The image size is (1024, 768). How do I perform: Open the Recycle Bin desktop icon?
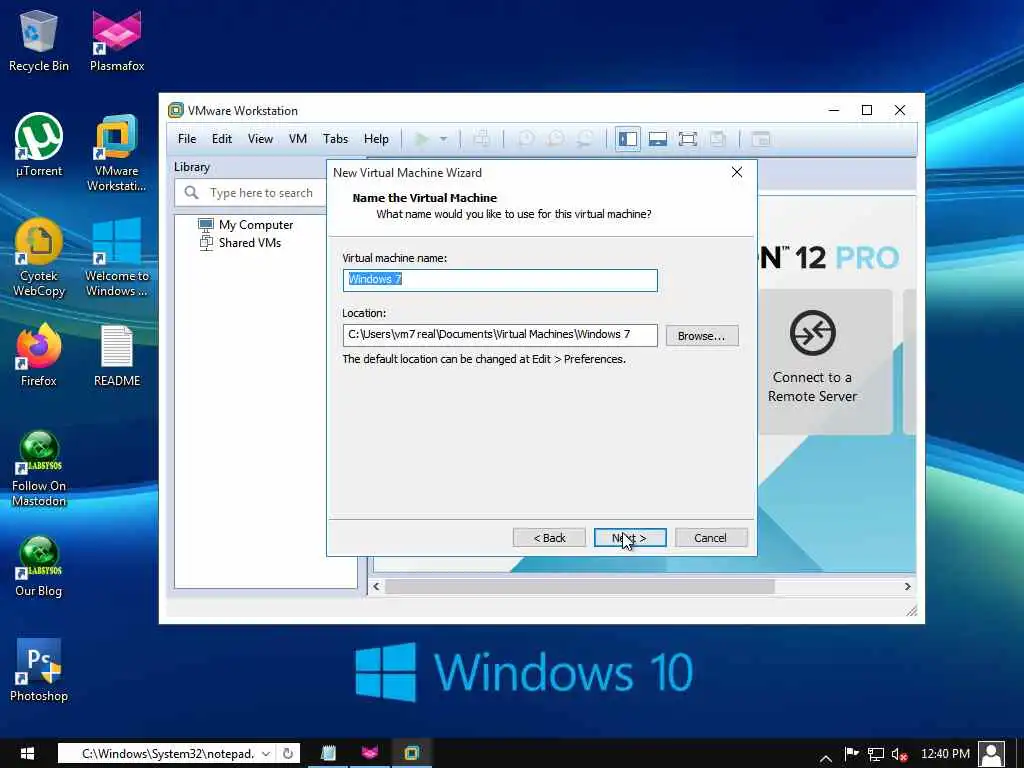point(39,40)
